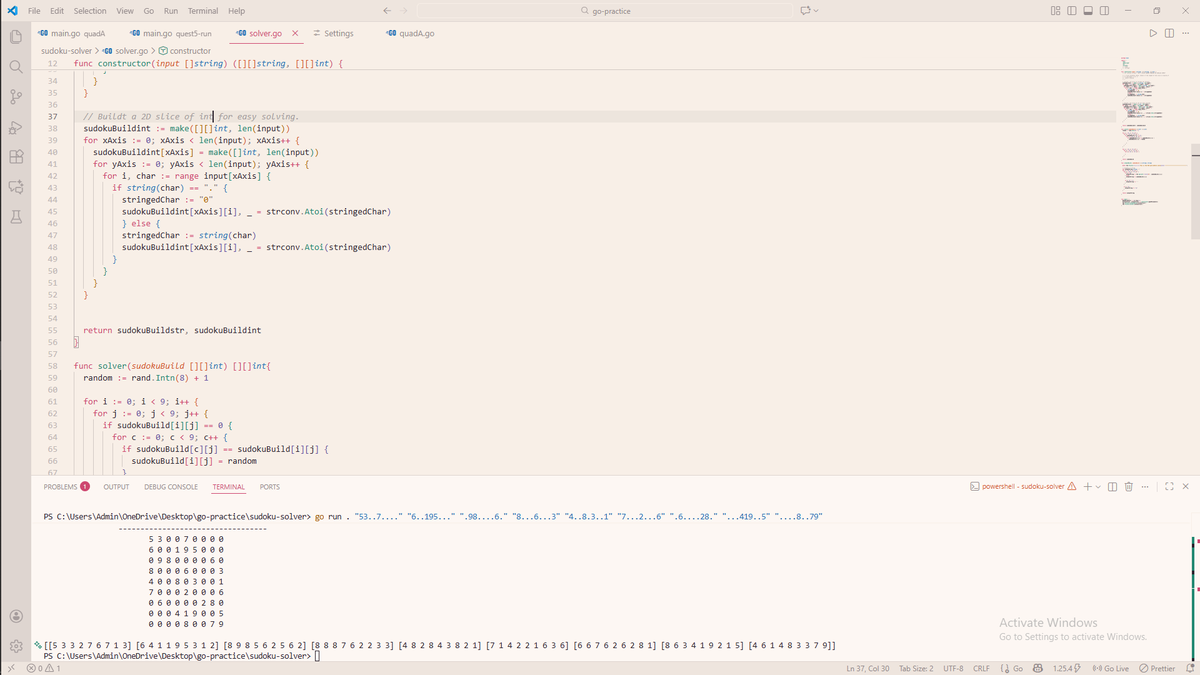Open editor More Actions ellipsis
Screen dimensions: 1200x675
click(x=1185, y=33)
